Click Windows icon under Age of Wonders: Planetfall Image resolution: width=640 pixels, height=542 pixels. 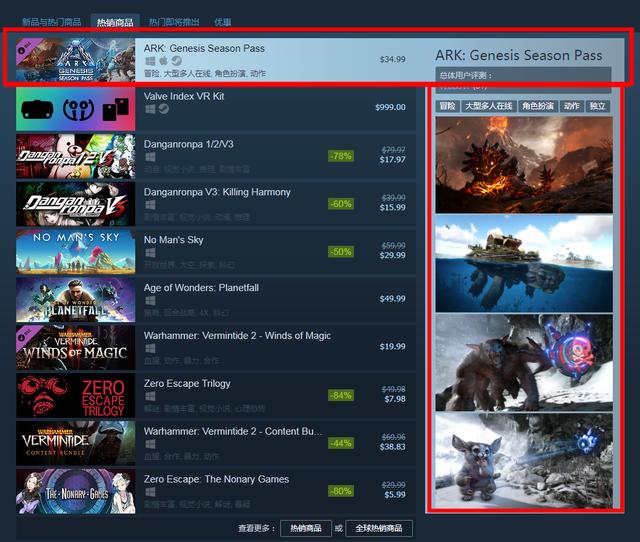150,300
